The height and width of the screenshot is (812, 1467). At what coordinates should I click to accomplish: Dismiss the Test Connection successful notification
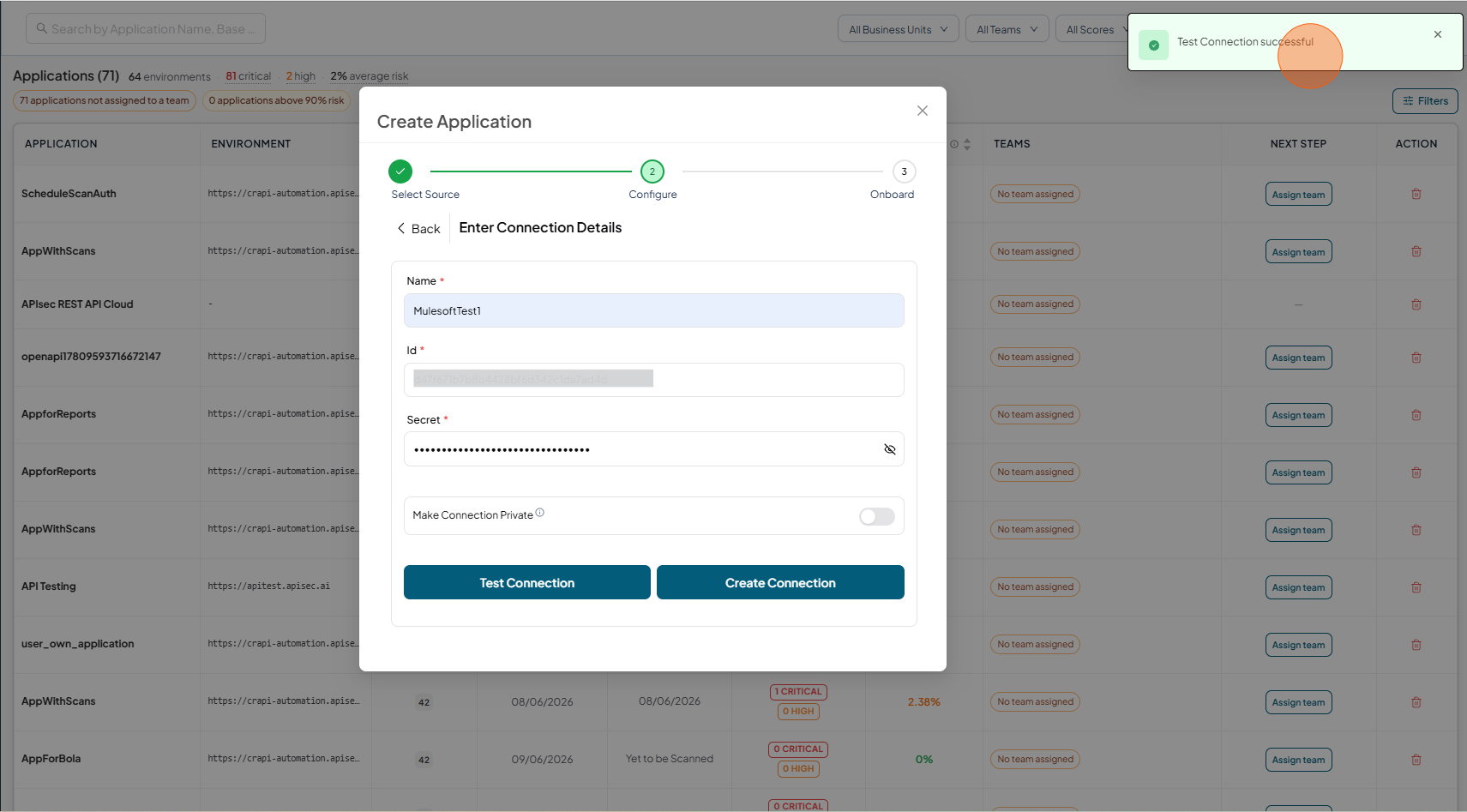pyautogui.click(x=1437, y=34)
